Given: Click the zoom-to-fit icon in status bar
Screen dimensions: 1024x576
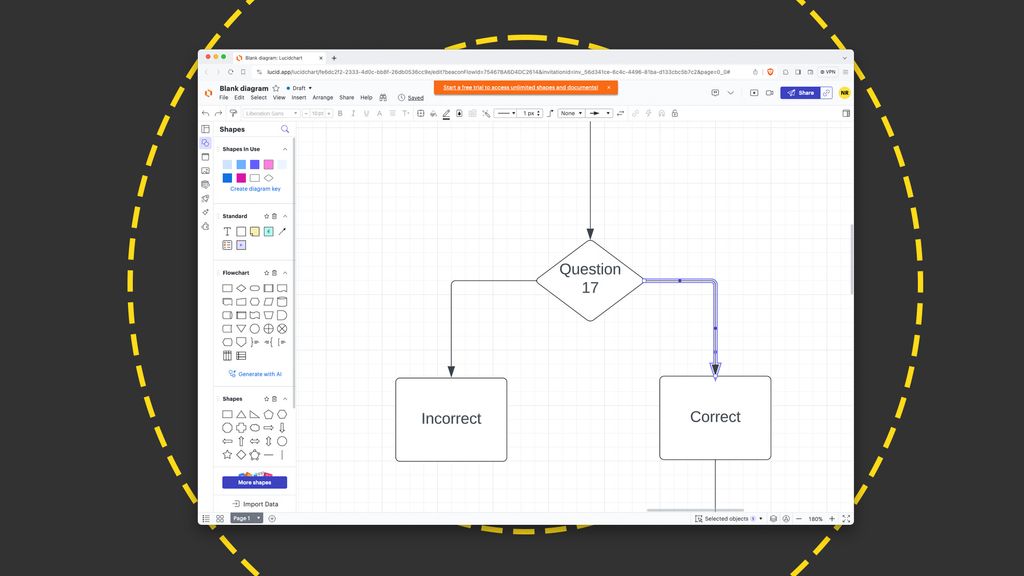Looking at the screenshot, I should 846,519.
